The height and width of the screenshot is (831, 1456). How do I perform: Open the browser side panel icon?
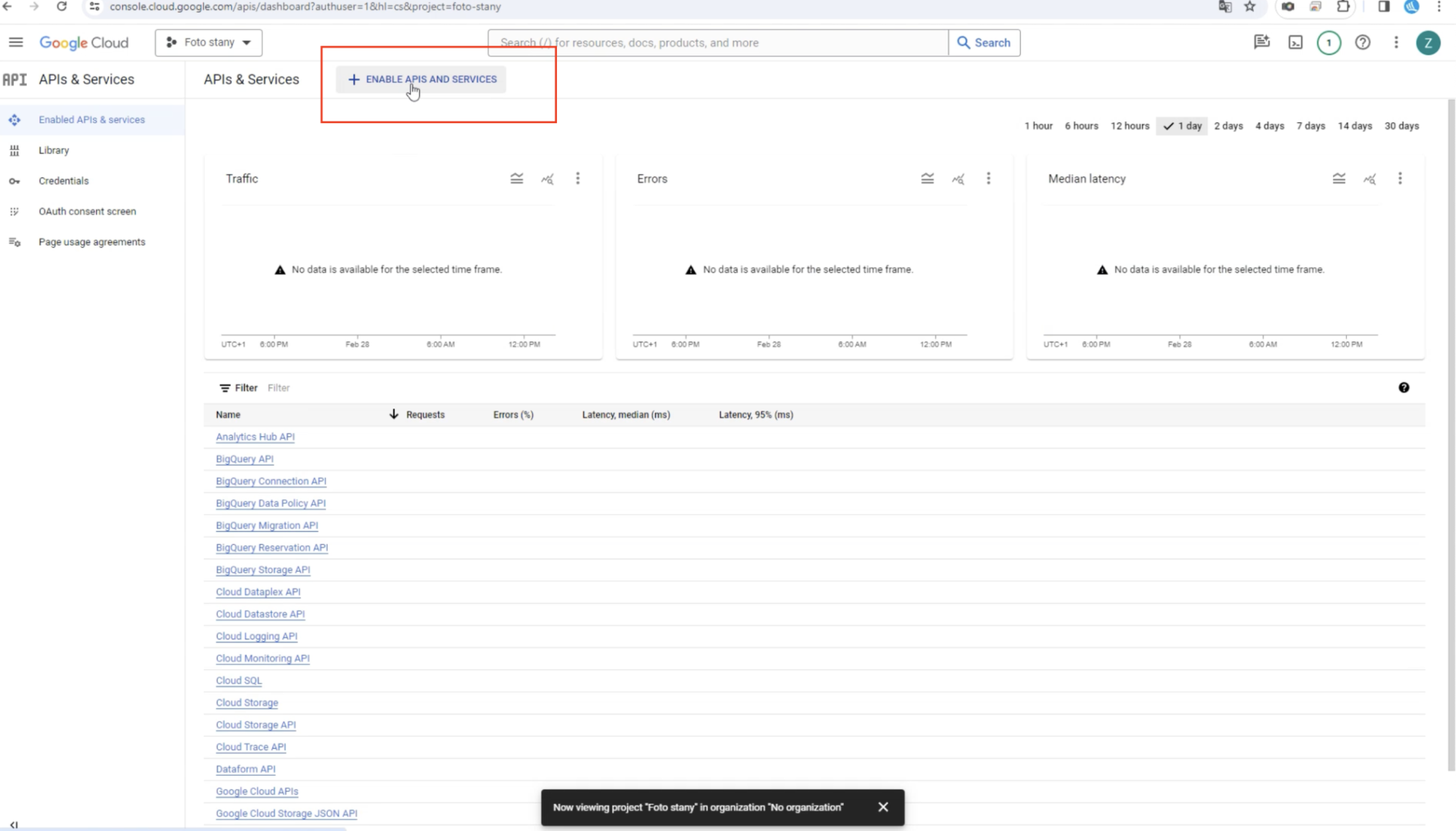tap(1384, 7)
